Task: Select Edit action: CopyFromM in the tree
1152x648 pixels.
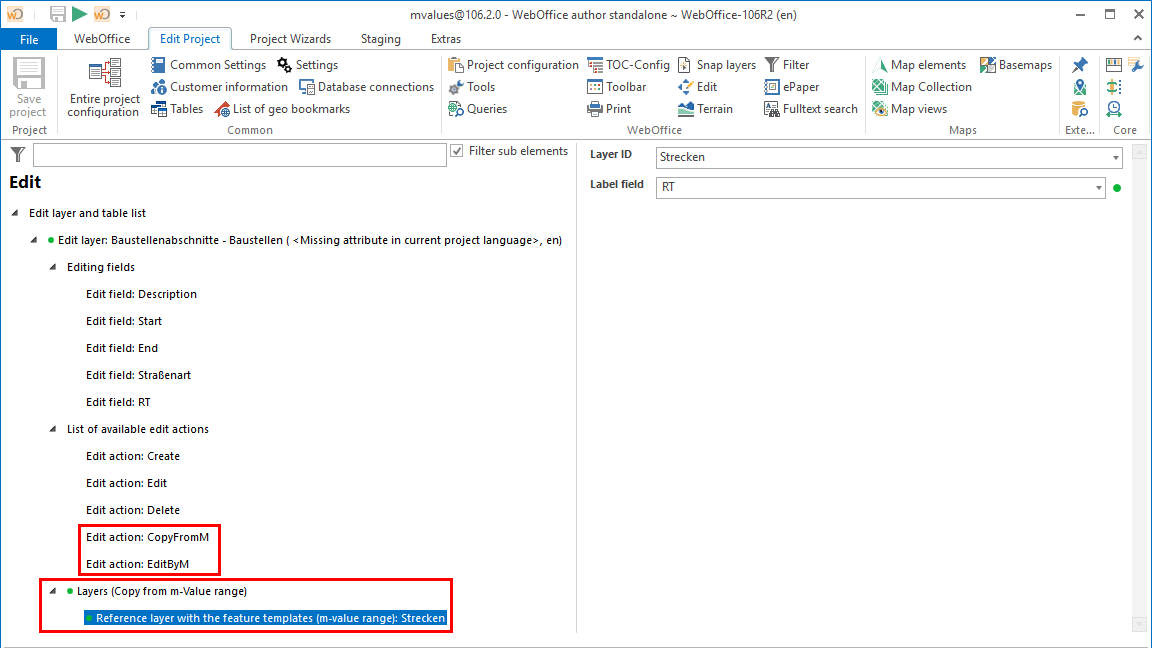Action: pyautogui.click(x=148, y=537)
